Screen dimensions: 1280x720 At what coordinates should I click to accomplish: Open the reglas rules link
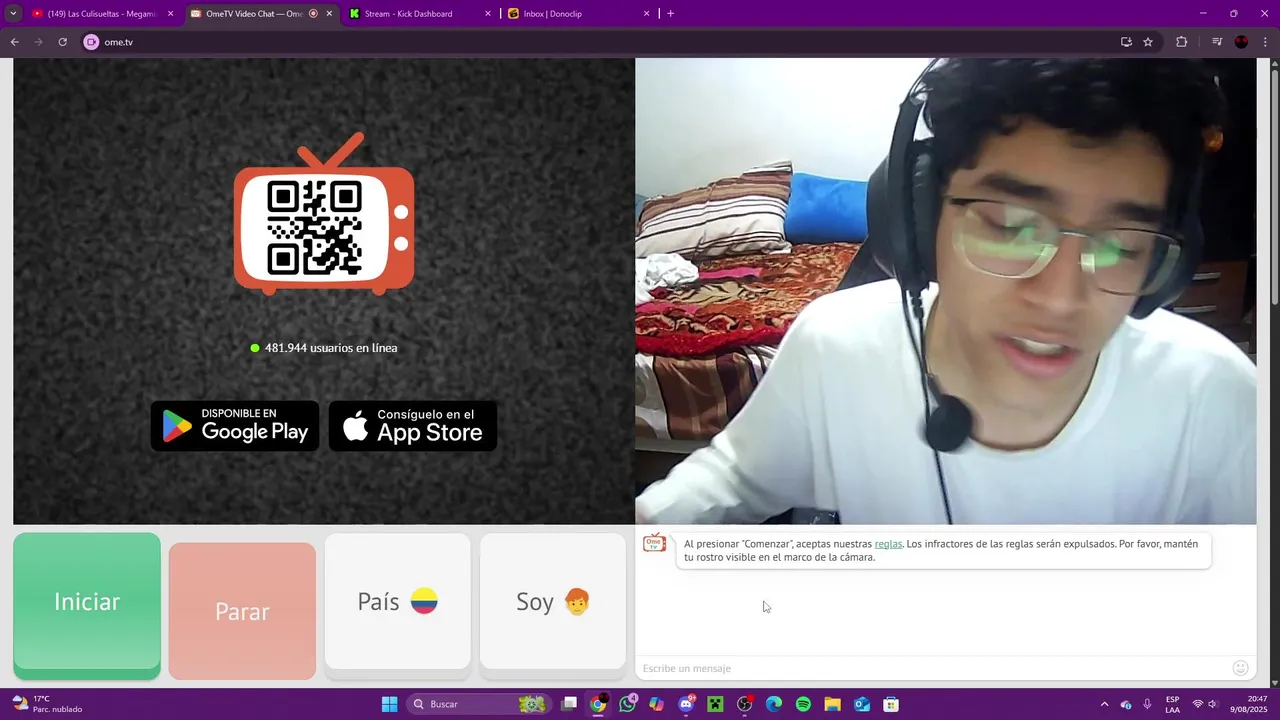(888, 544)
